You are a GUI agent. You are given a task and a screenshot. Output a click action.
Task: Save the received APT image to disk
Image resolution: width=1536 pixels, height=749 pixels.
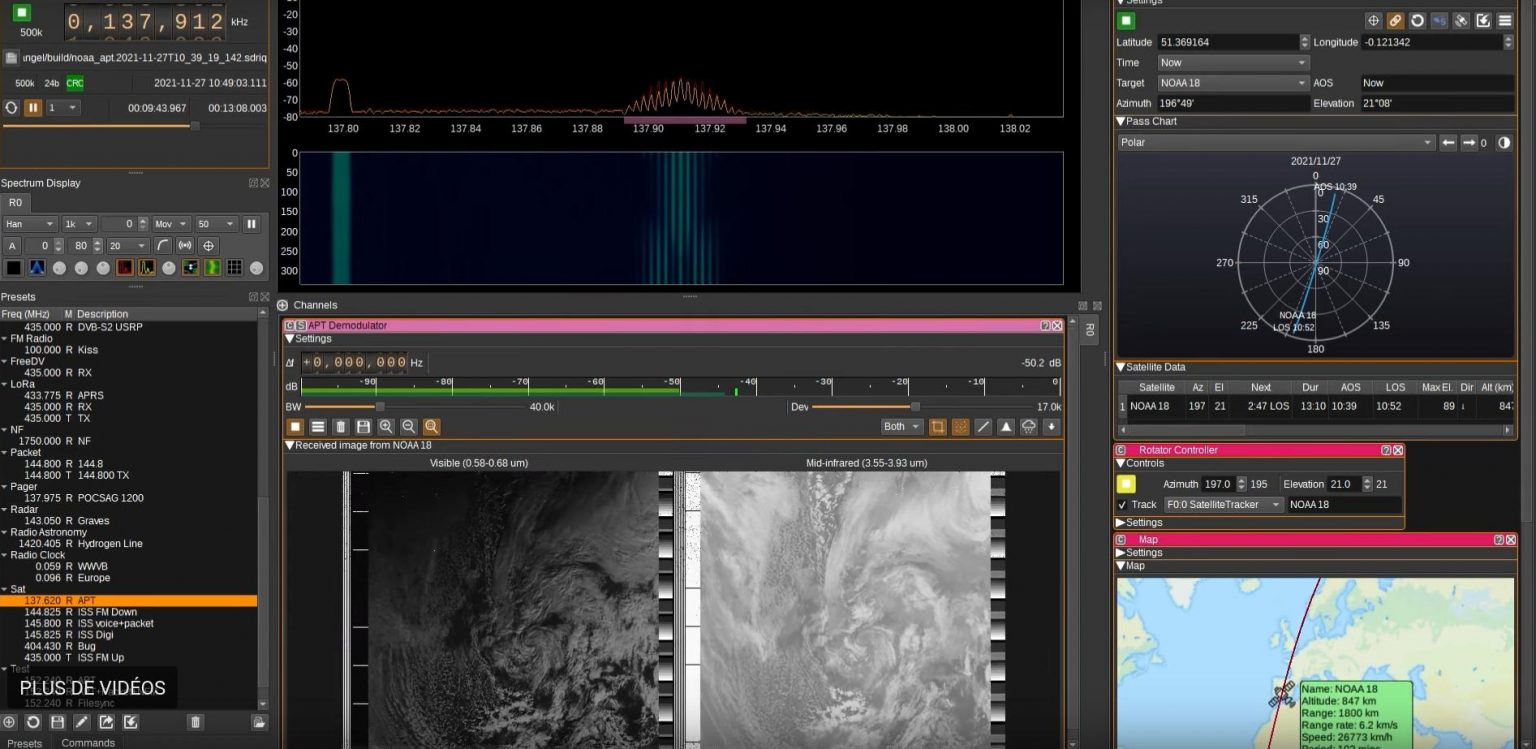tap(364, 427)
